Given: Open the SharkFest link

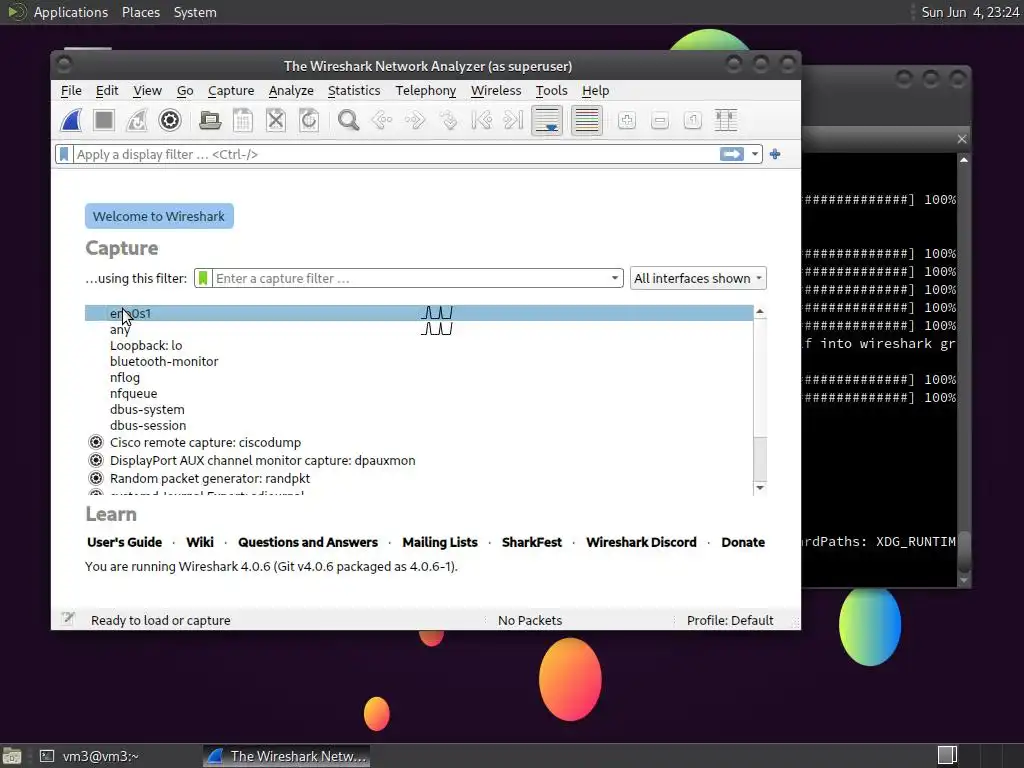Looking at the screenshot, I should [532, 542].
